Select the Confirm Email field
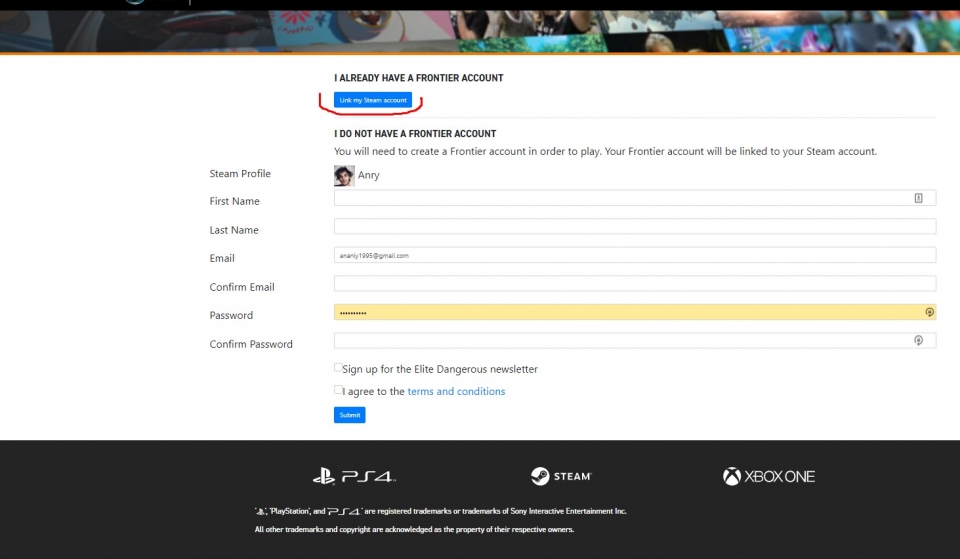Image resolution: width=960 pixels, height=559 pixels. coord(635,283)
